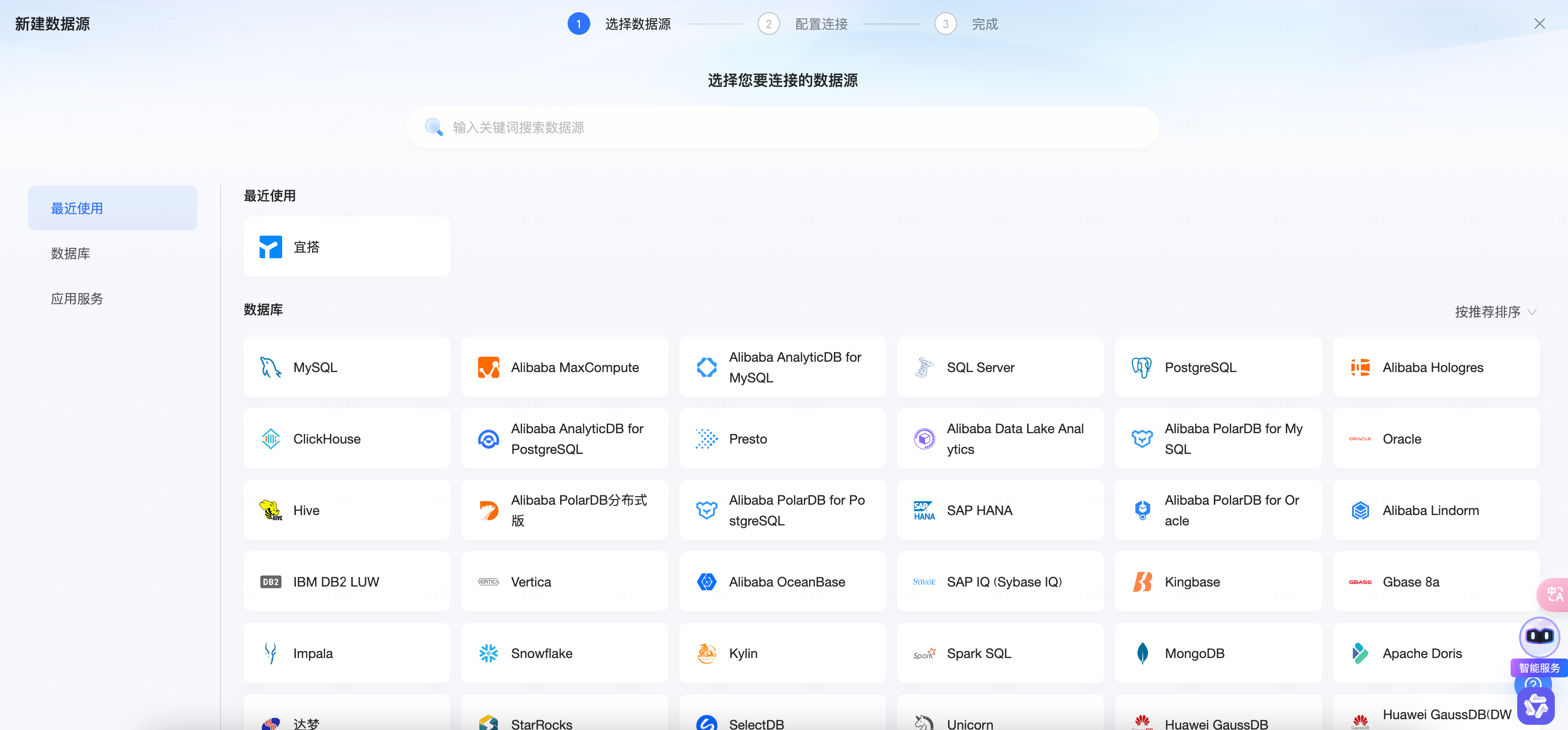The width and height of the screenshot is (1568, 730).
Task: Select the Alibaba OceanBase icon
Action: click(706, 581)
